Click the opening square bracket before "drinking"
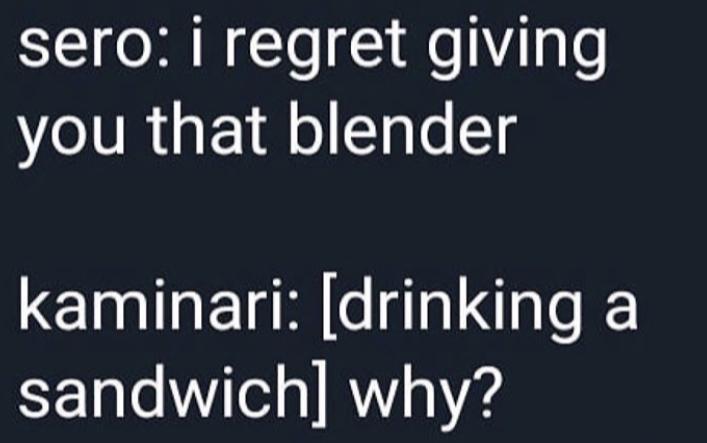 pyautogui.click(x=329, y=310)
